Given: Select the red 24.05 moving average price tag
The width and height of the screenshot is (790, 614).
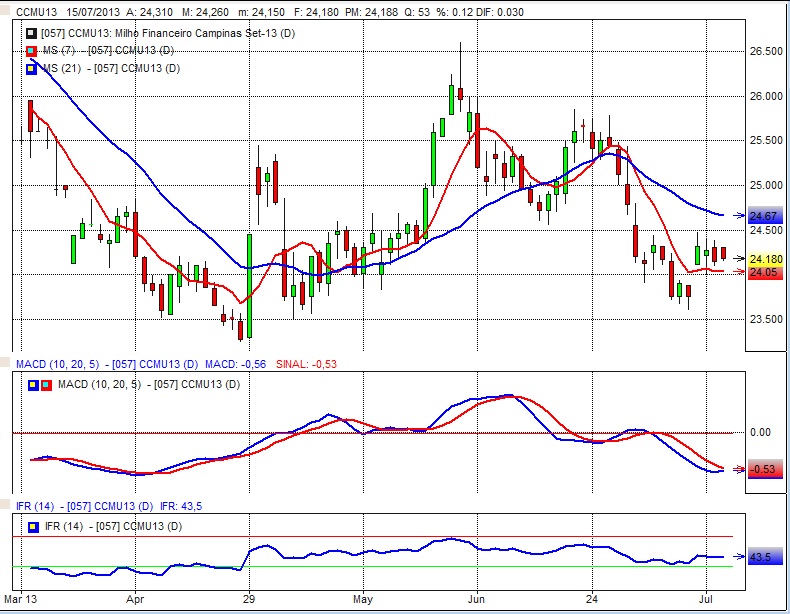Looking at the screenshot, I should point(763,271).
